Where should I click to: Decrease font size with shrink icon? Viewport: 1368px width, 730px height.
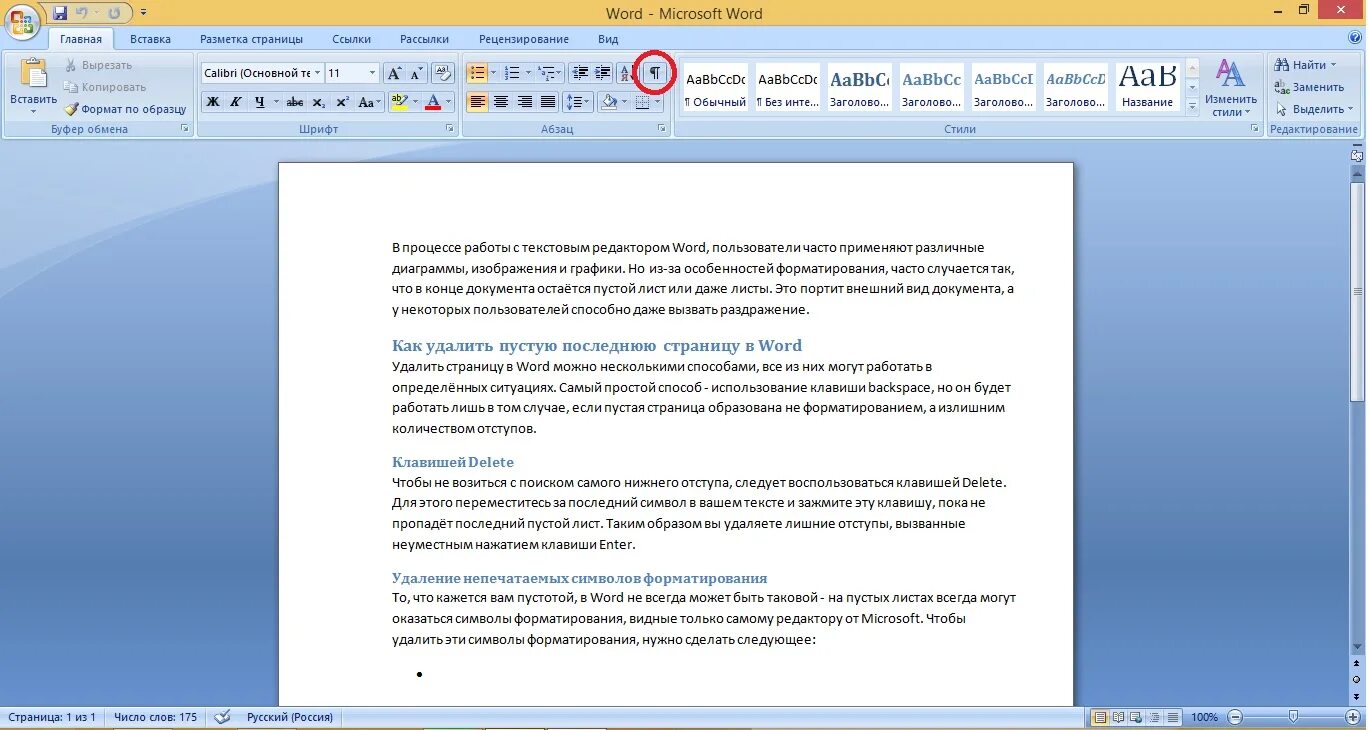coord(417,73)
